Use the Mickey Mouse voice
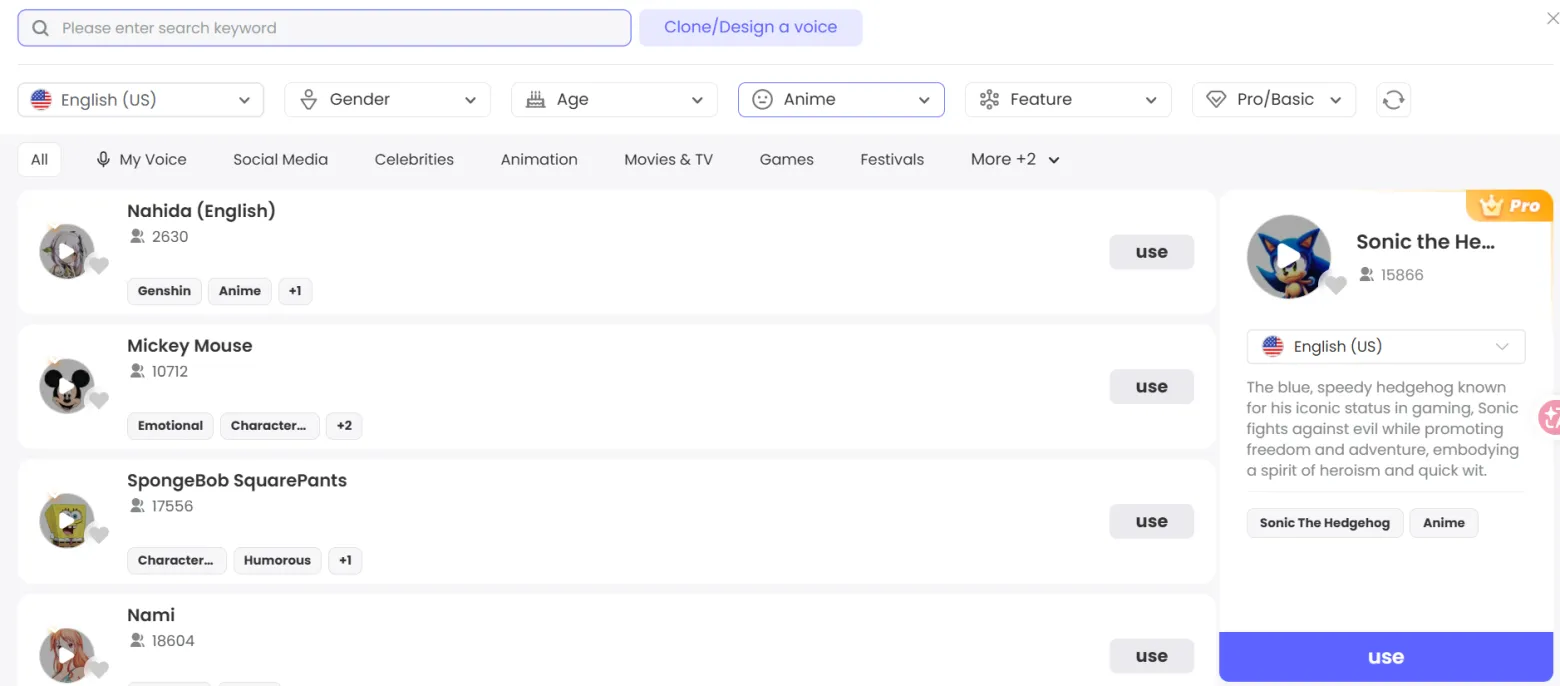 click(x=1152, y=386)
